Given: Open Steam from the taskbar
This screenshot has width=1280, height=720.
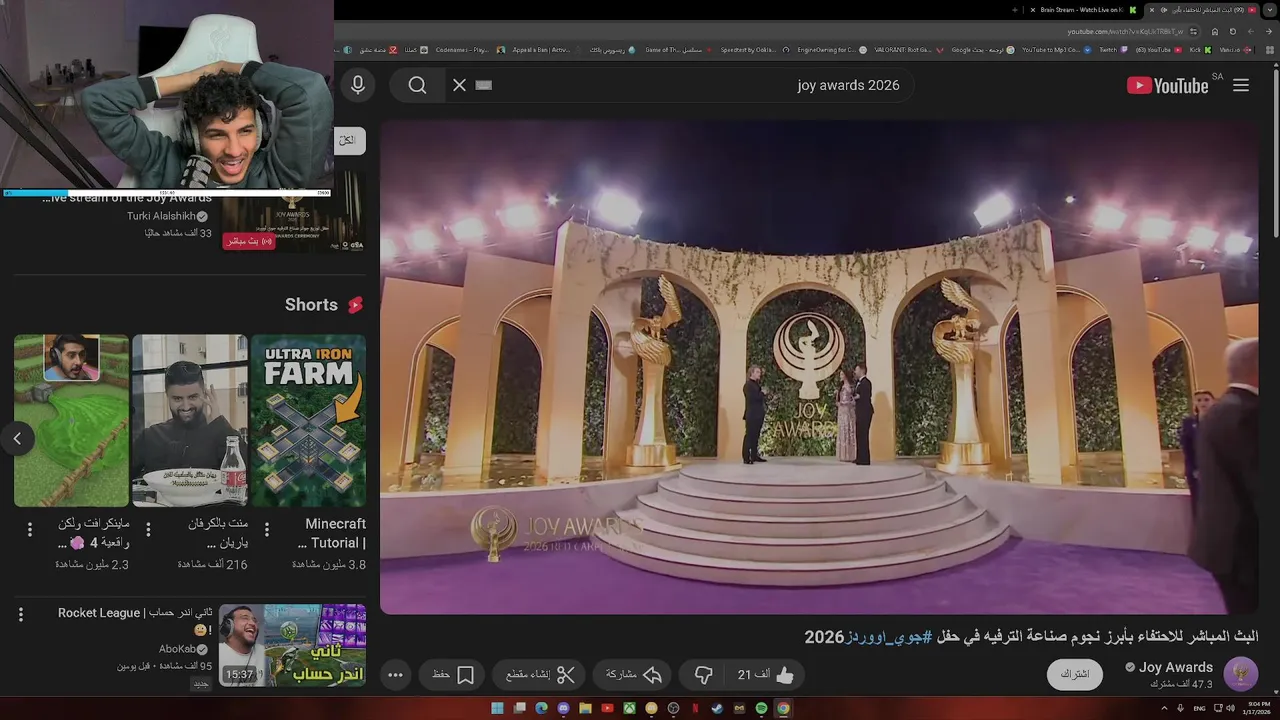Looking at the screenshot, I should click(x=717, y=708).
